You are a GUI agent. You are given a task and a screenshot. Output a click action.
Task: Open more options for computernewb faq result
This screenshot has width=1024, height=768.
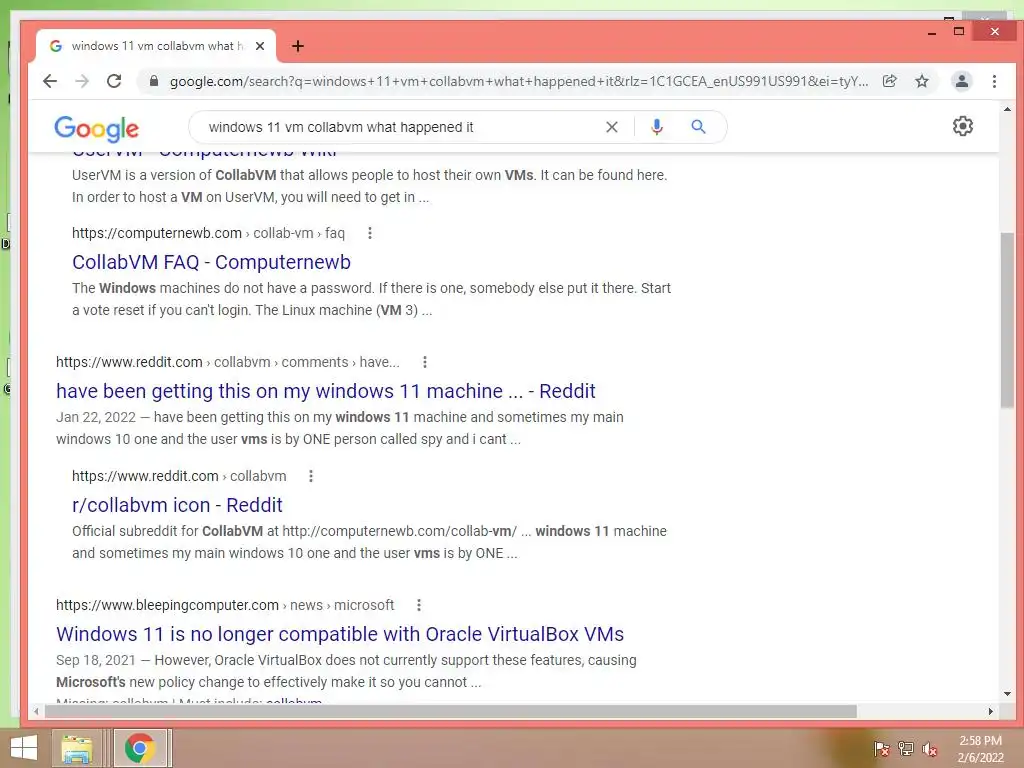pos(370,233)
